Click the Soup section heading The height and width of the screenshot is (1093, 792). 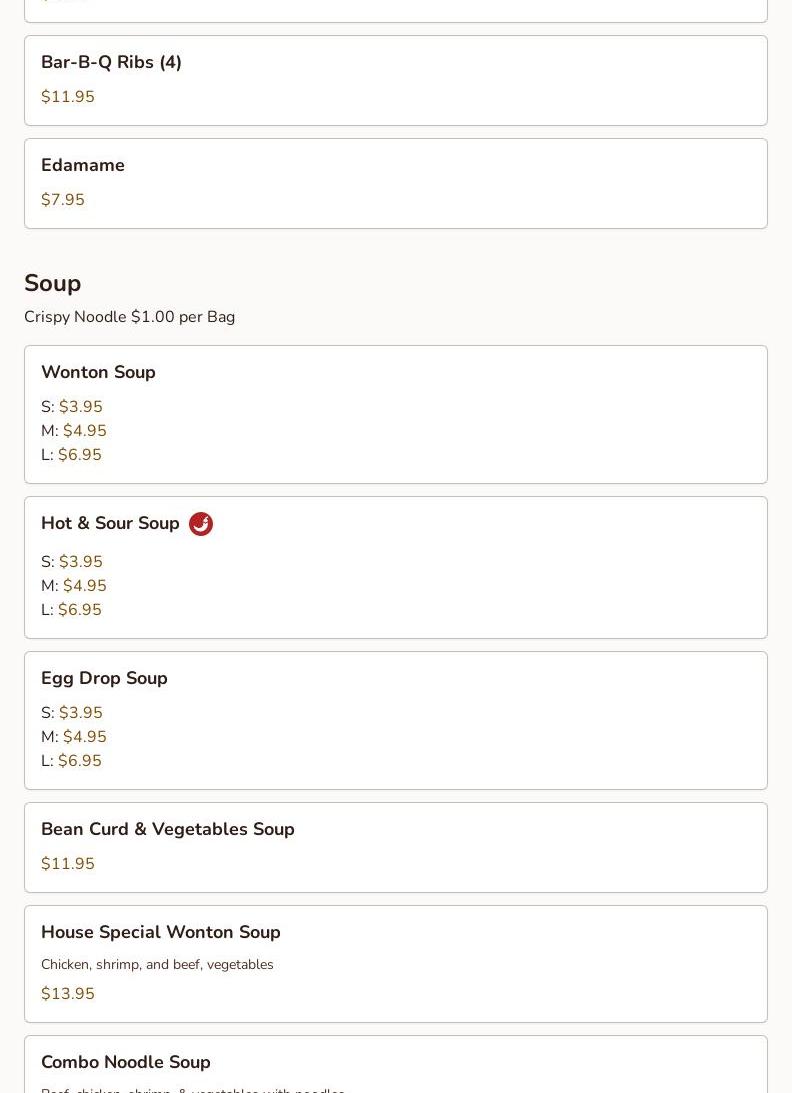click(52, 283)
